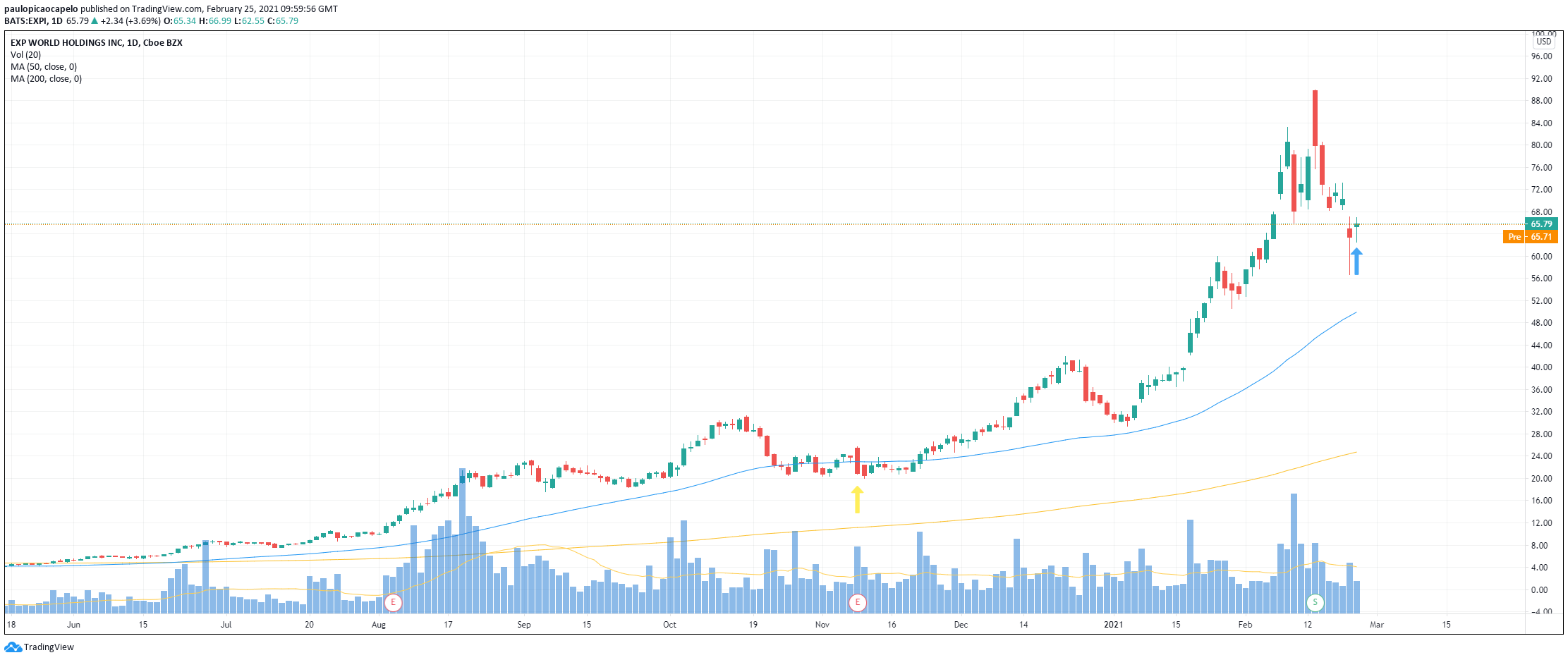Click the Oct label on time axis
Viewport: 1568px width, 660px height.
tap(669, 625)
